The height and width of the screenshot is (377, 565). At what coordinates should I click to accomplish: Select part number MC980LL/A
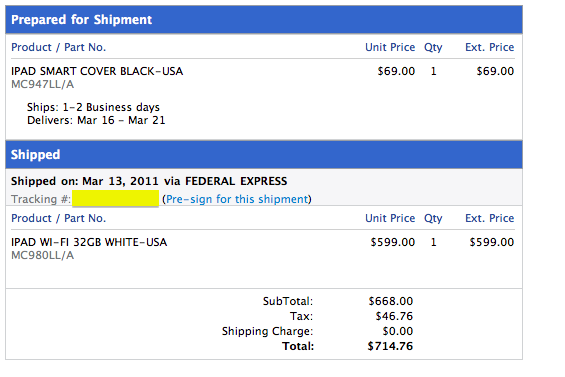click(x=43, y=255)
